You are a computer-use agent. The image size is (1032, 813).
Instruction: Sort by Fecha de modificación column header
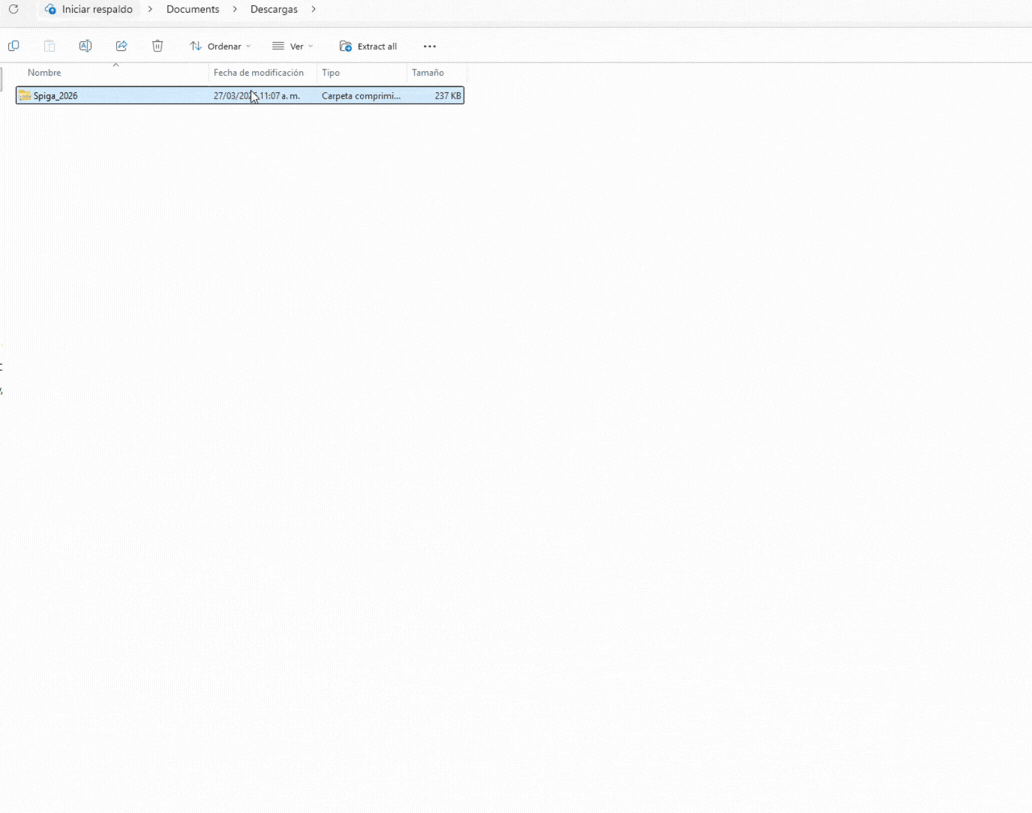(258, 73)
